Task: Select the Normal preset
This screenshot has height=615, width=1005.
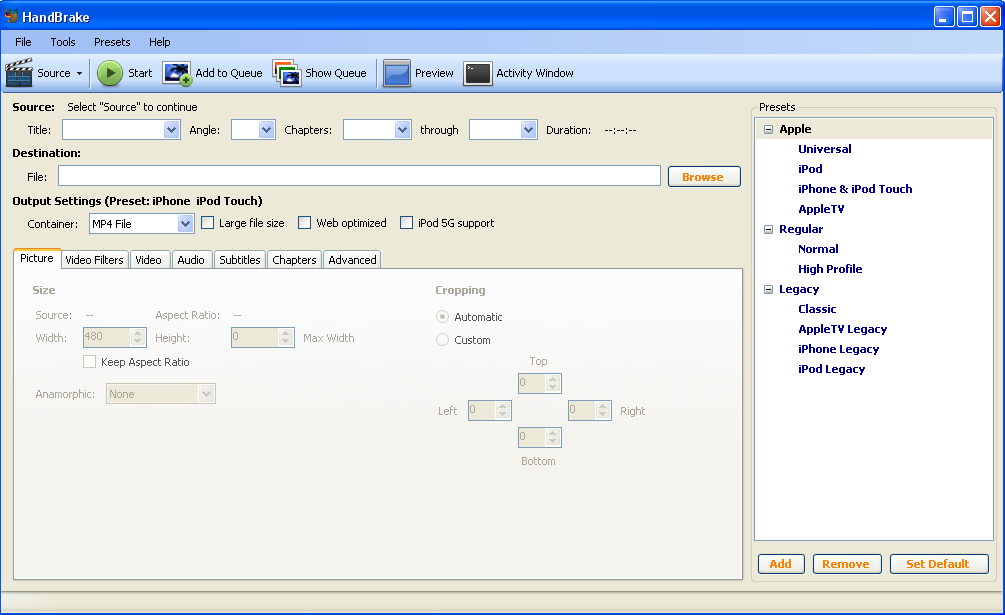Action: 818,249
